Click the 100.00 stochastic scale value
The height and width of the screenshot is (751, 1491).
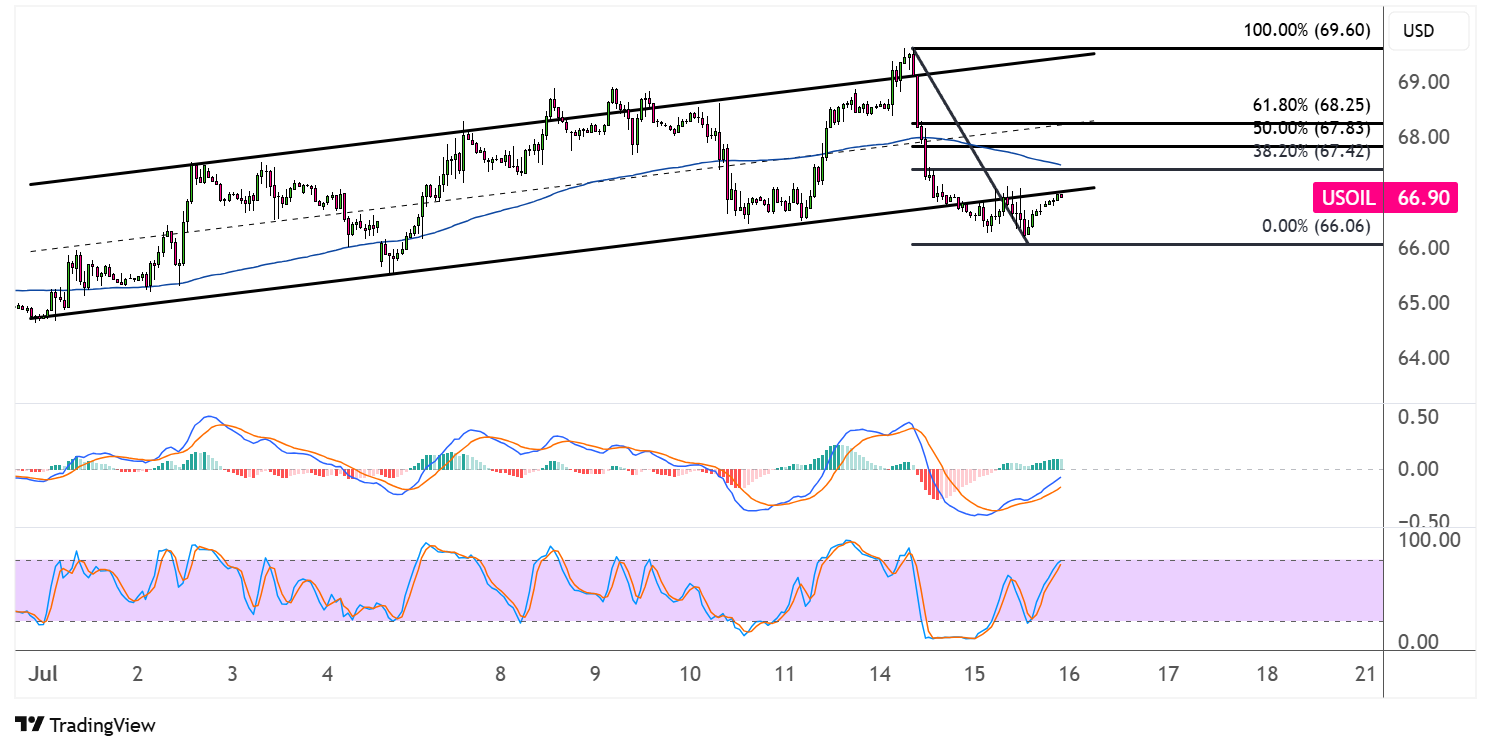tap(1429, 541)
